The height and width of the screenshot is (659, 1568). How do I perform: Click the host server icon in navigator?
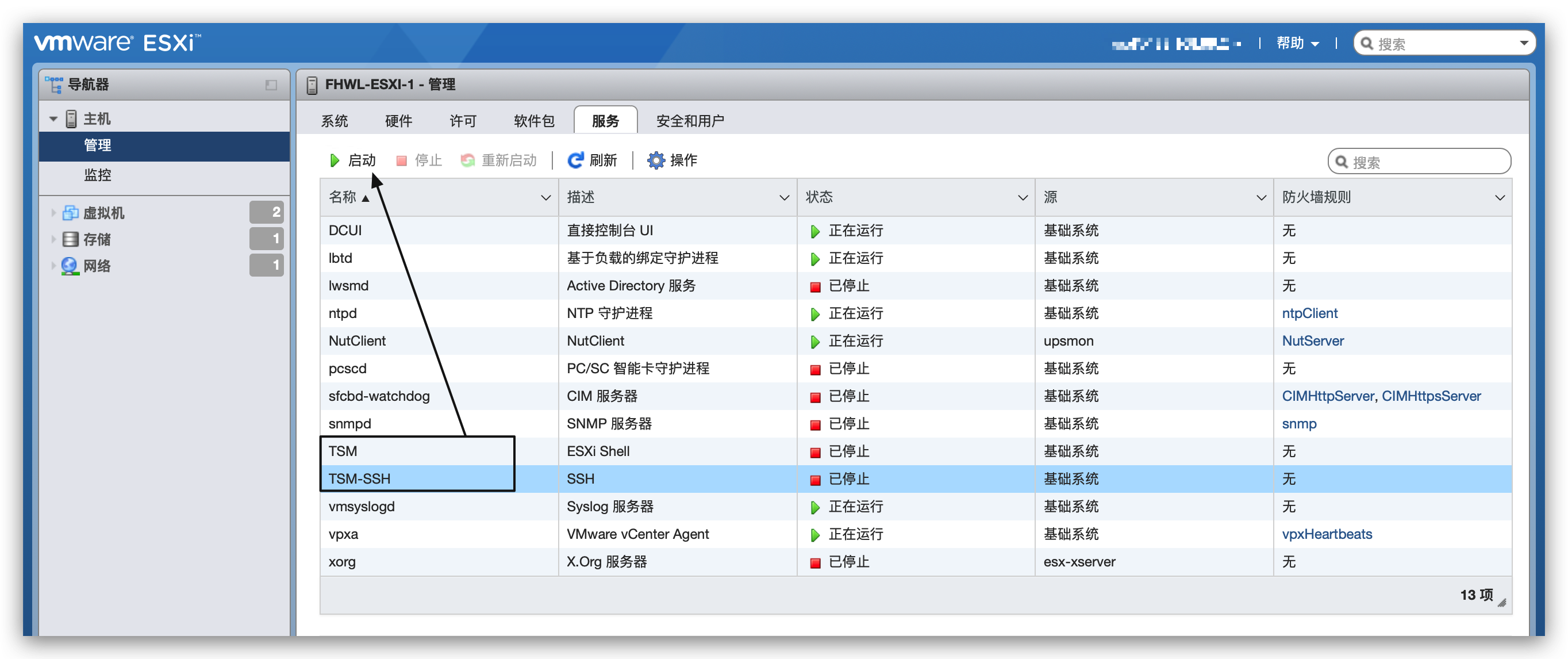[x=71, y=119]
